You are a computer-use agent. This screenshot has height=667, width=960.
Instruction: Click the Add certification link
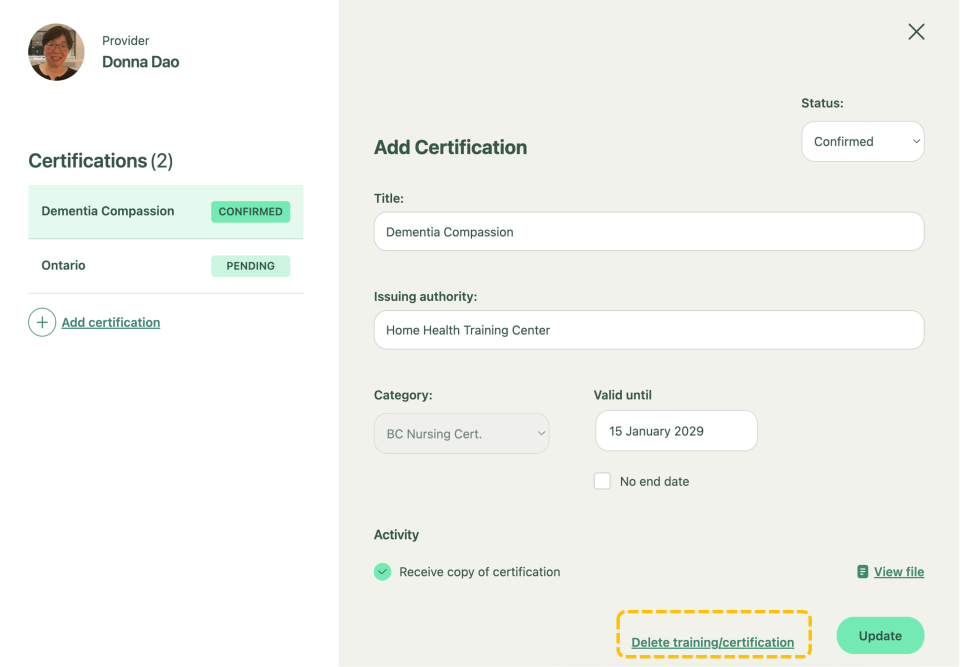111,322
